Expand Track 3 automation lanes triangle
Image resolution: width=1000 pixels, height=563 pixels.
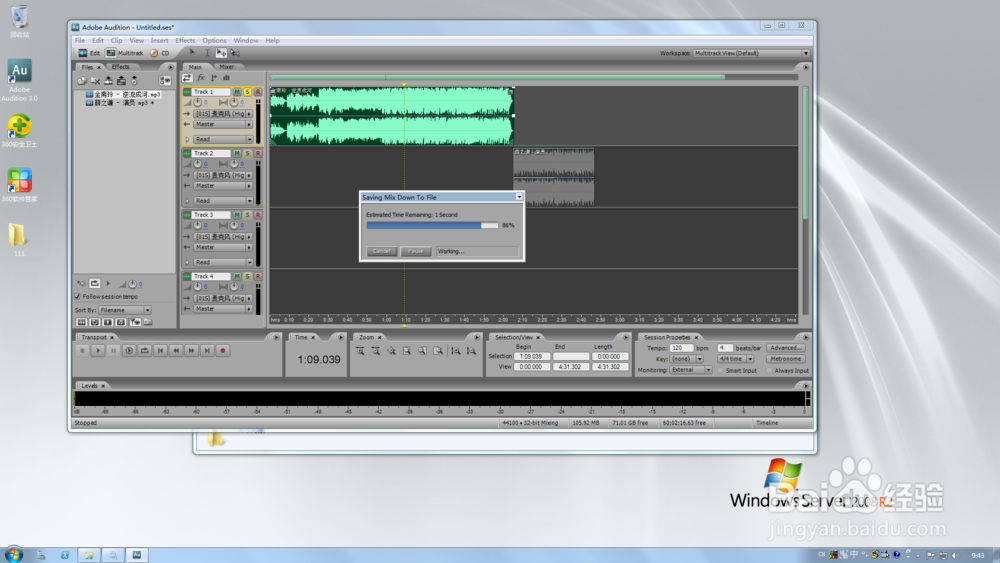[x=187, y=262]
